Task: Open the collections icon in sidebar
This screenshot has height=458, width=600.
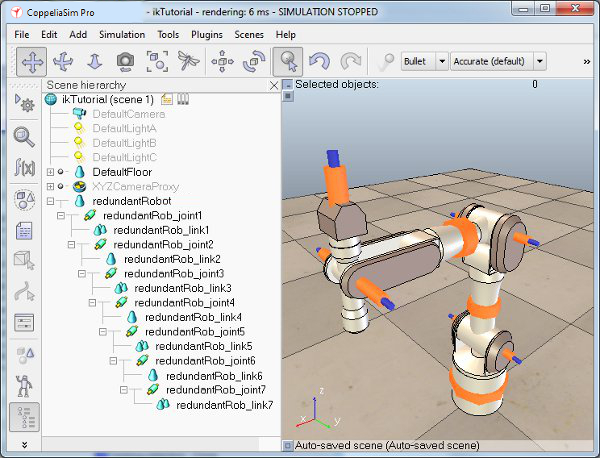Action: 24,200
